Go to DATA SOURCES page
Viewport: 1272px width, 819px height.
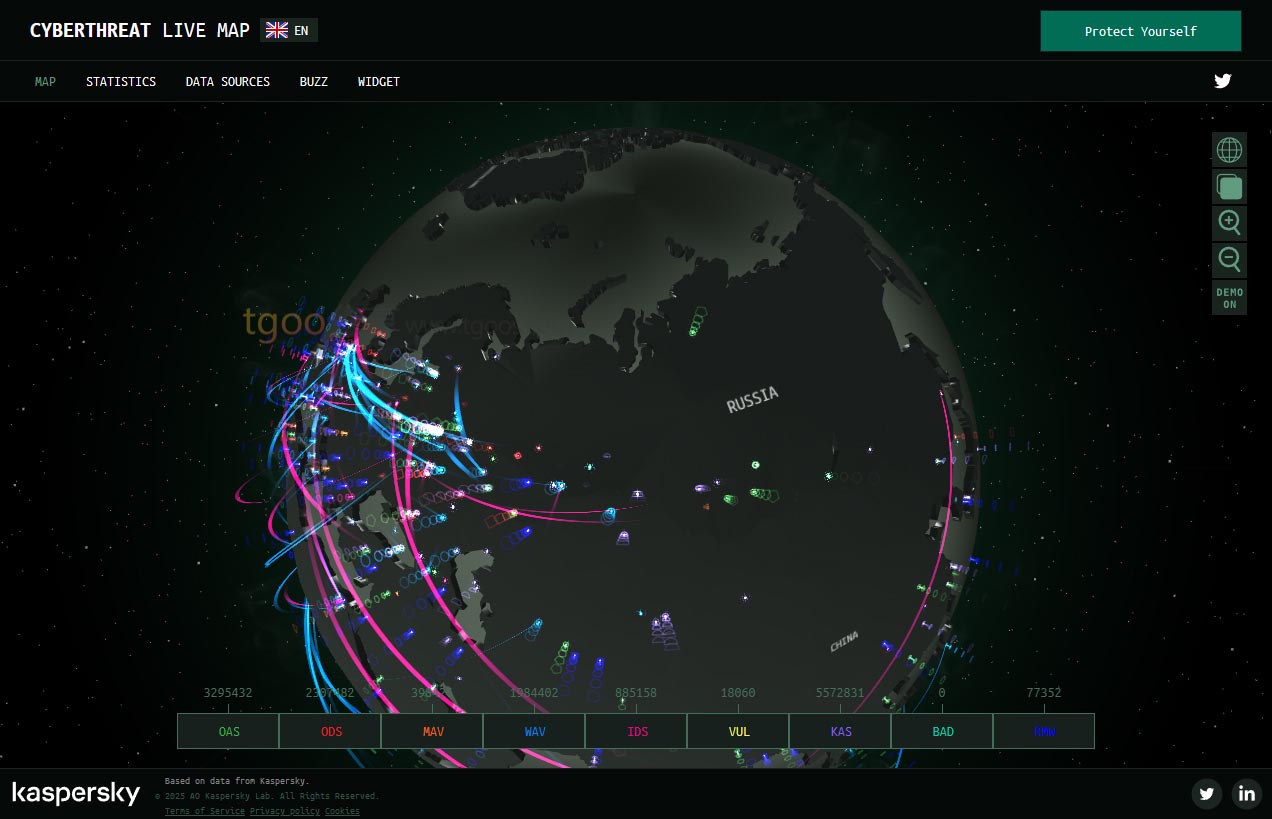(x=227, y=82)
